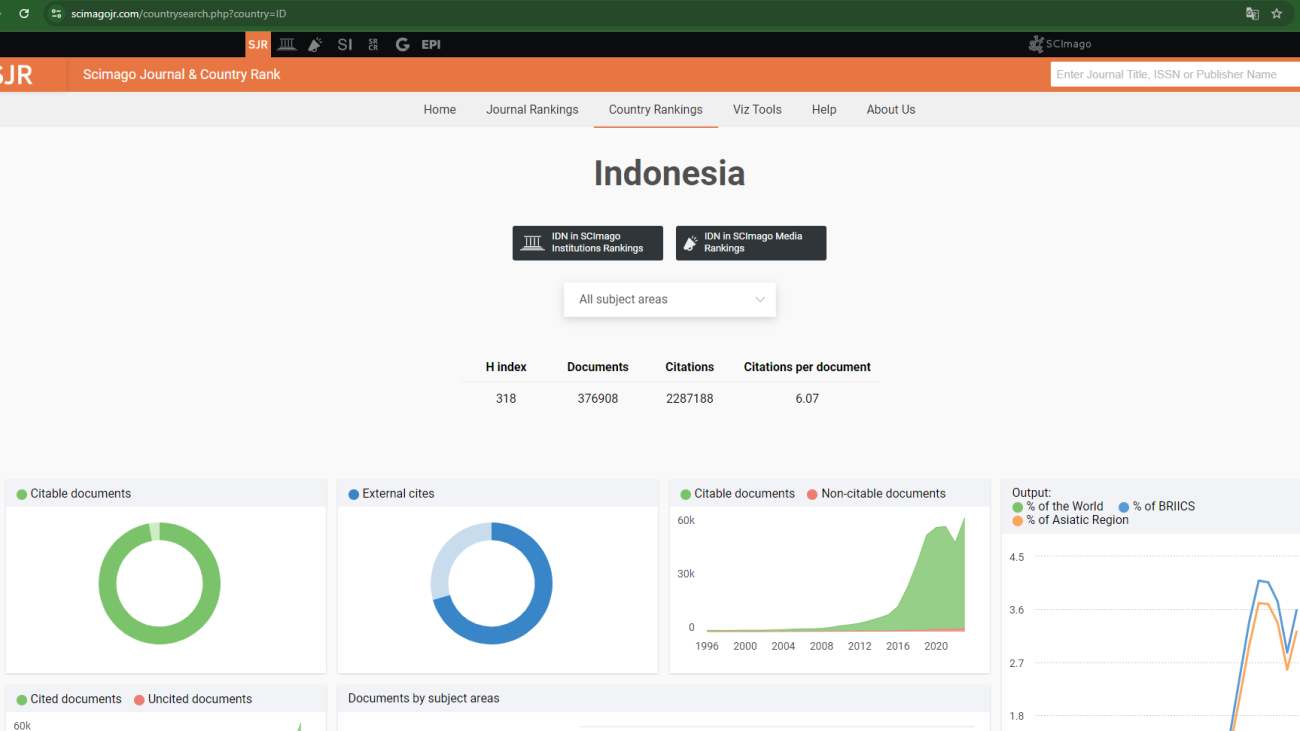Screen dimensions: 1300x731
Task: Focus the journal title search field
Action: tap(1175, 74)
